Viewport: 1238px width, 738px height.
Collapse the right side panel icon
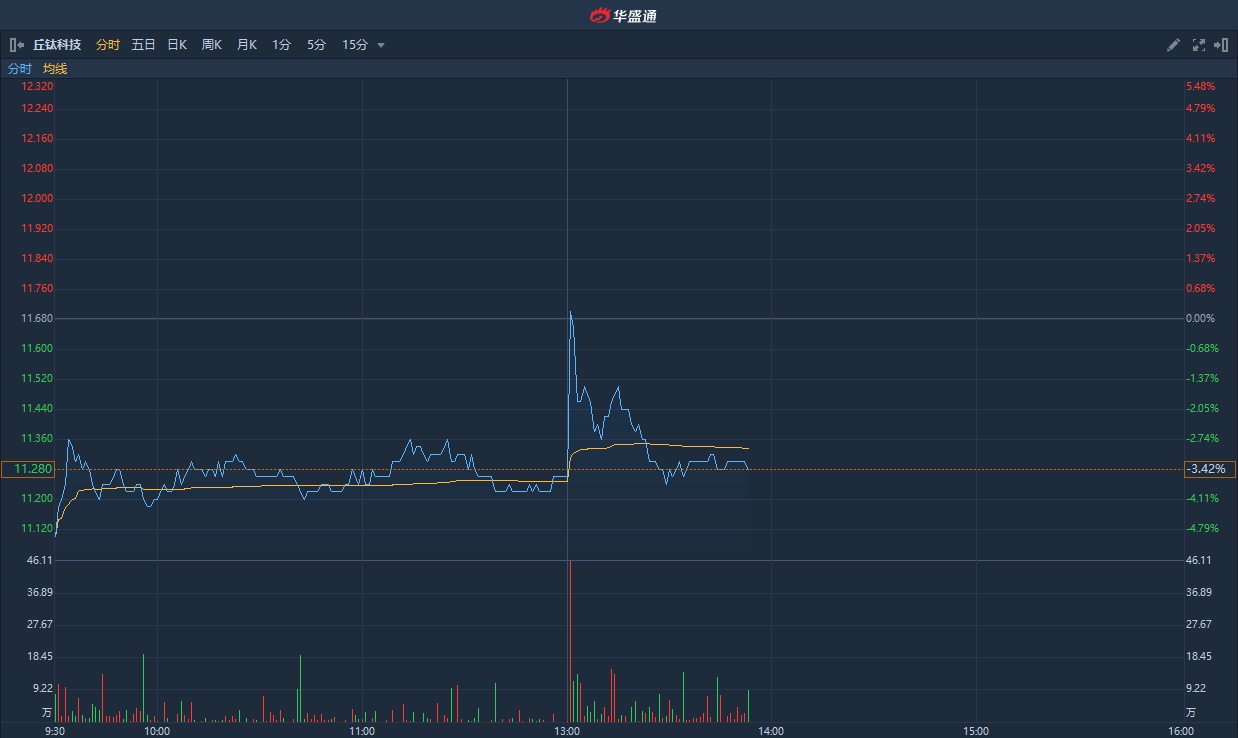pos(1221,45)
